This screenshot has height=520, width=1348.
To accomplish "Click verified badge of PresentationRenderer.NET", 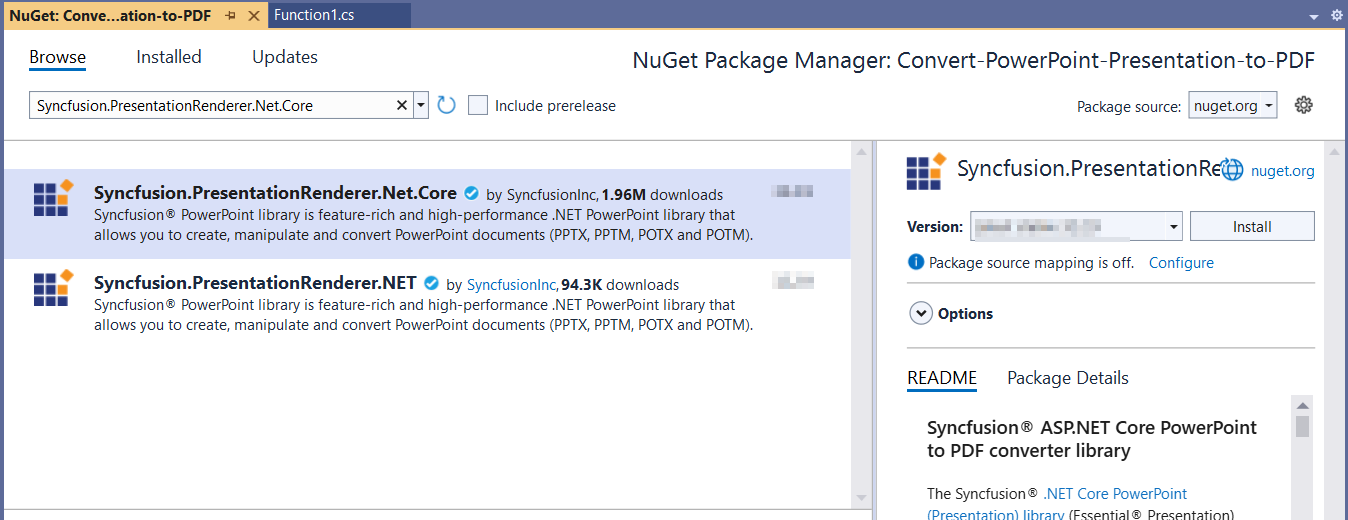I will coord(432,284).
